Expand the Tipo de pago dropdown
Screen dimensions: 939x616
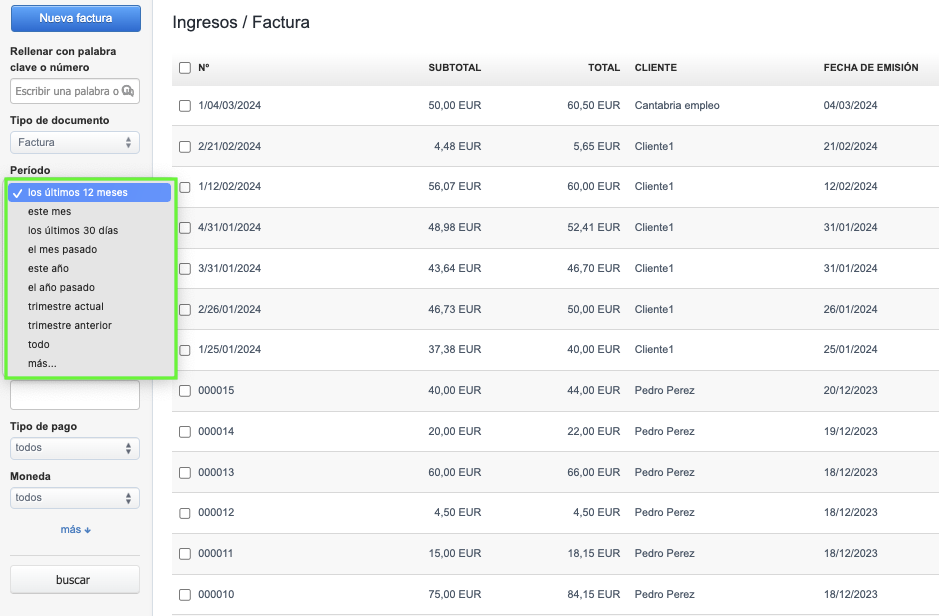[75, 448]
